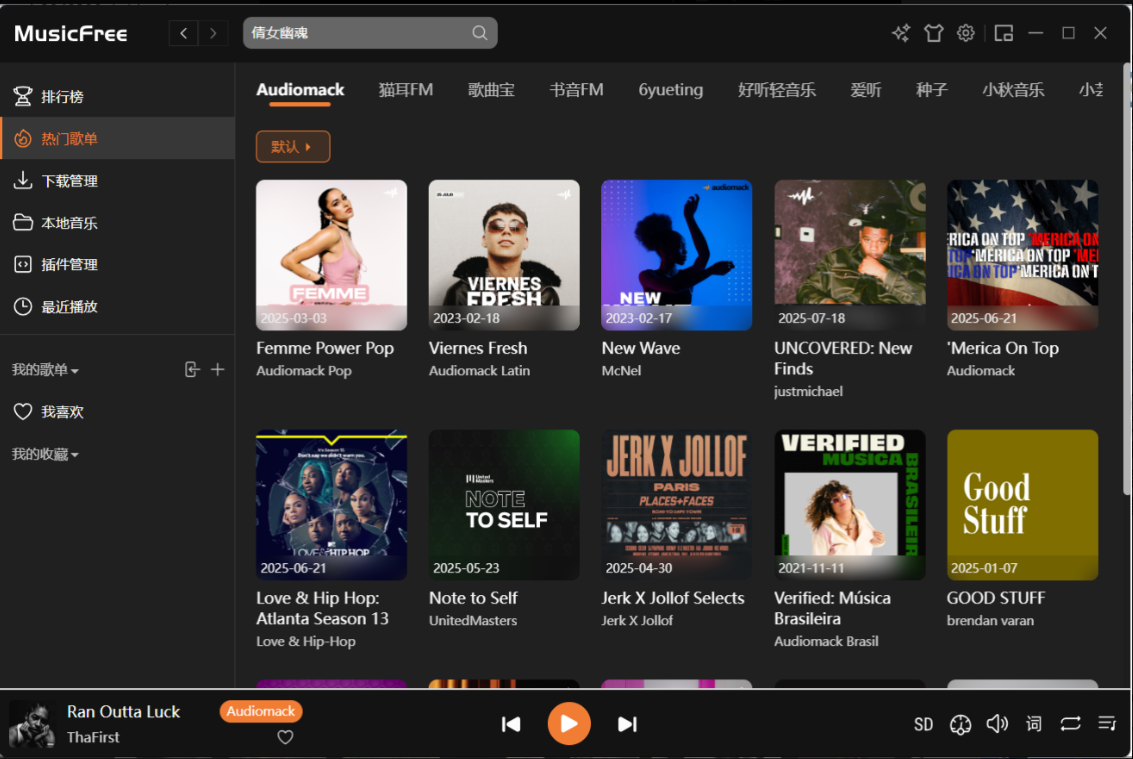Screen dimensions: 1133x759
Task: Open 插件管理 plugin manager
Action: (117, 265)
